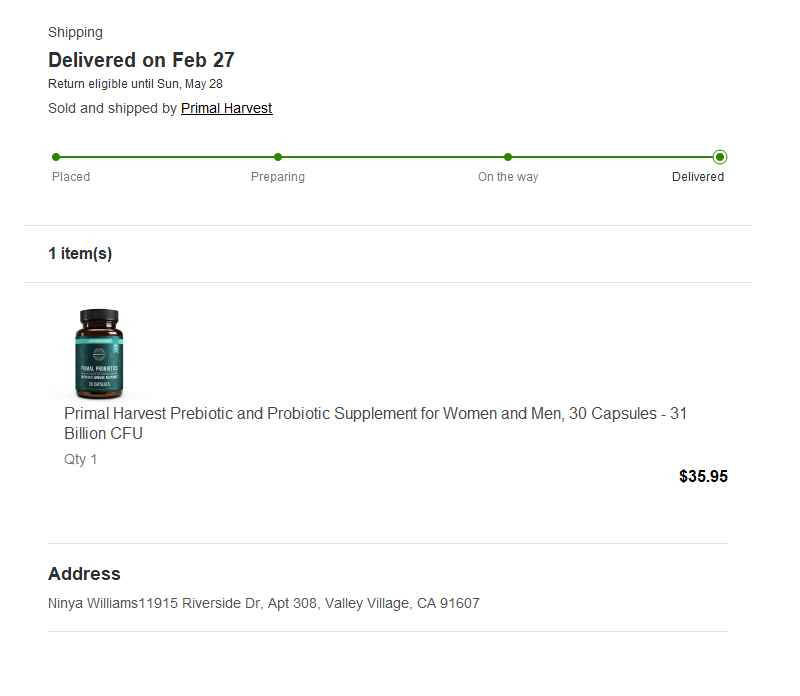Viewport: 800px width, 696px height.
Task: Click the Shipping label at top
Action: pos(75,33)
